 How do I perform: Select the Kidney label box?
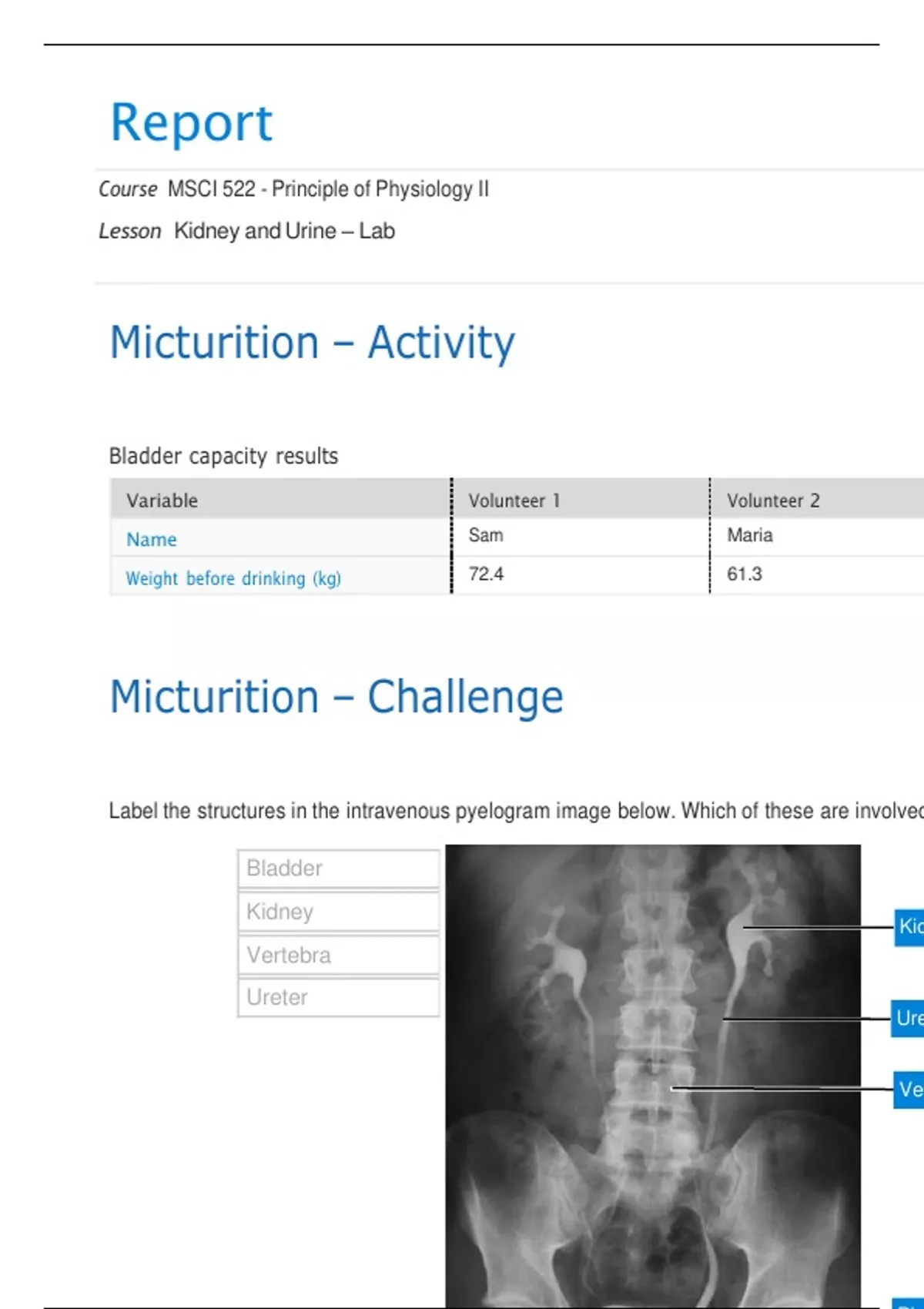[x=338, y=912]
